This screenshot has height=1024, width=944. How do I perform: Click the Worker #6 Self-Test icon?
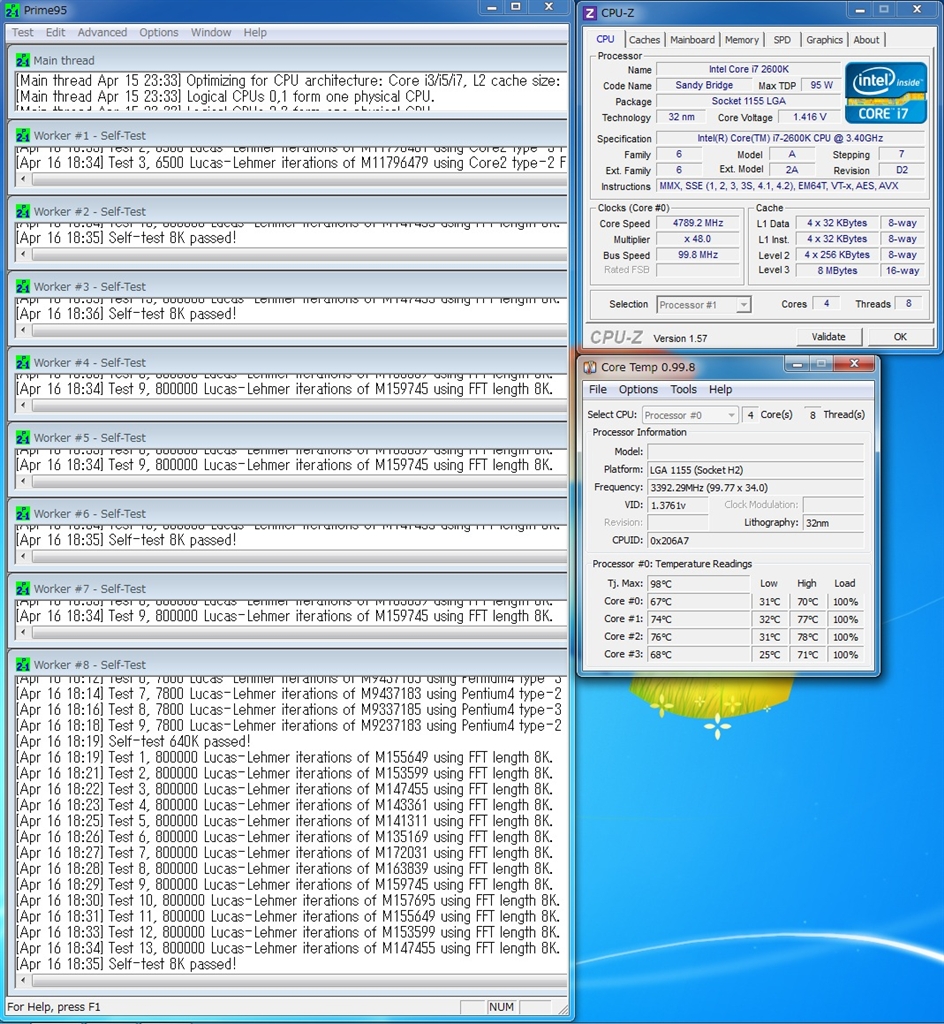click(23, 514)
